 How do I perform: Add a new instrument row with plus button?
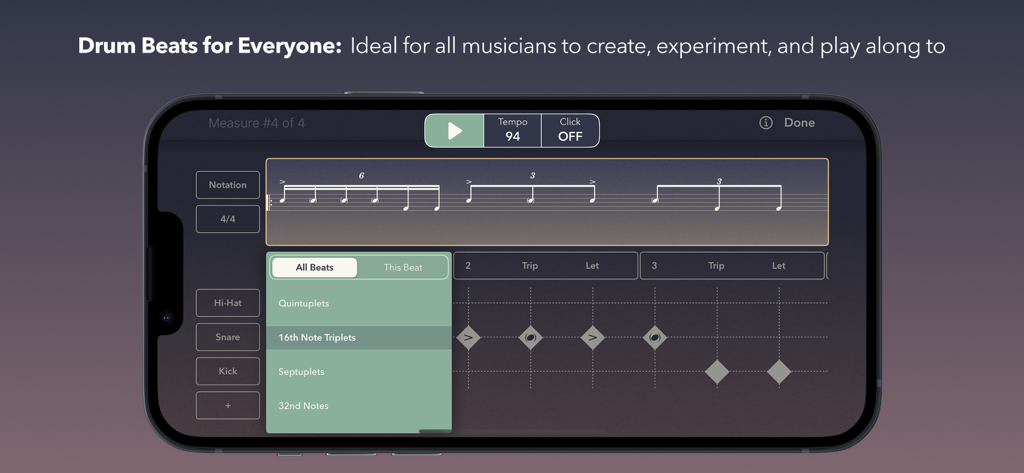(228, 405)
